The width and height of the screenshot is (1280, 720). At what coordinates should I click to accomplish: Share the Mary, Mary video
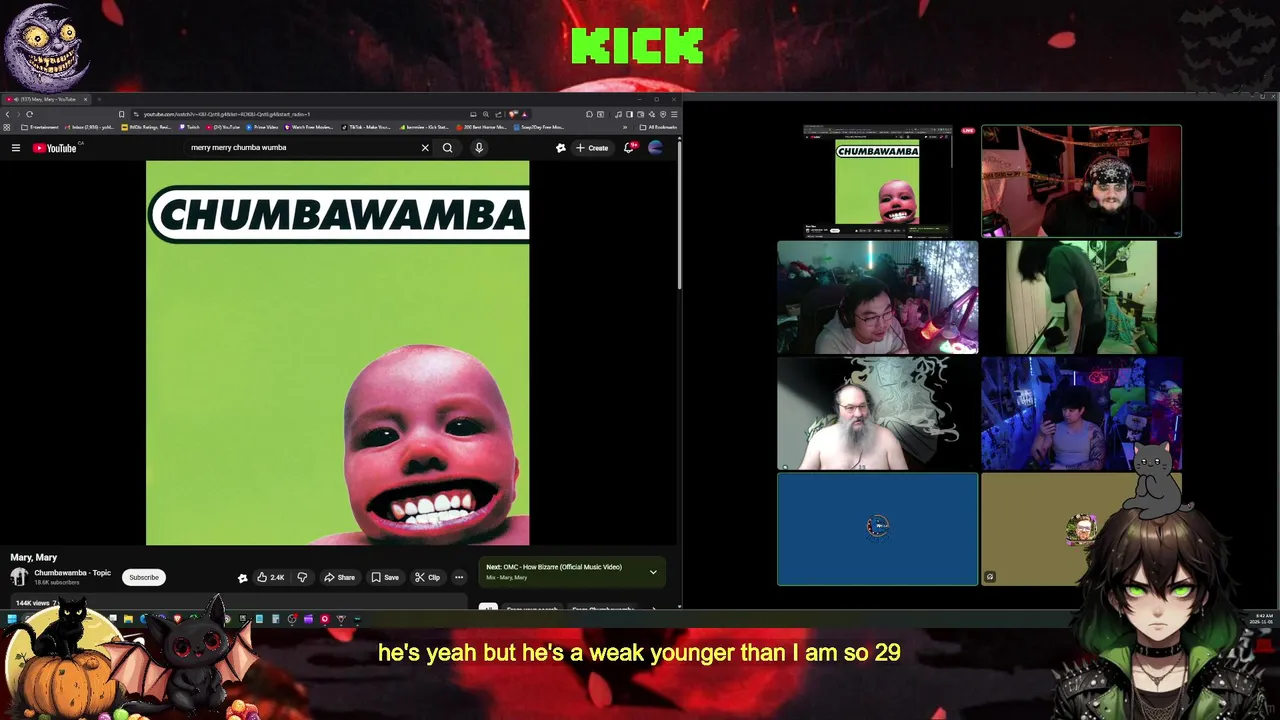coord(339,577)
